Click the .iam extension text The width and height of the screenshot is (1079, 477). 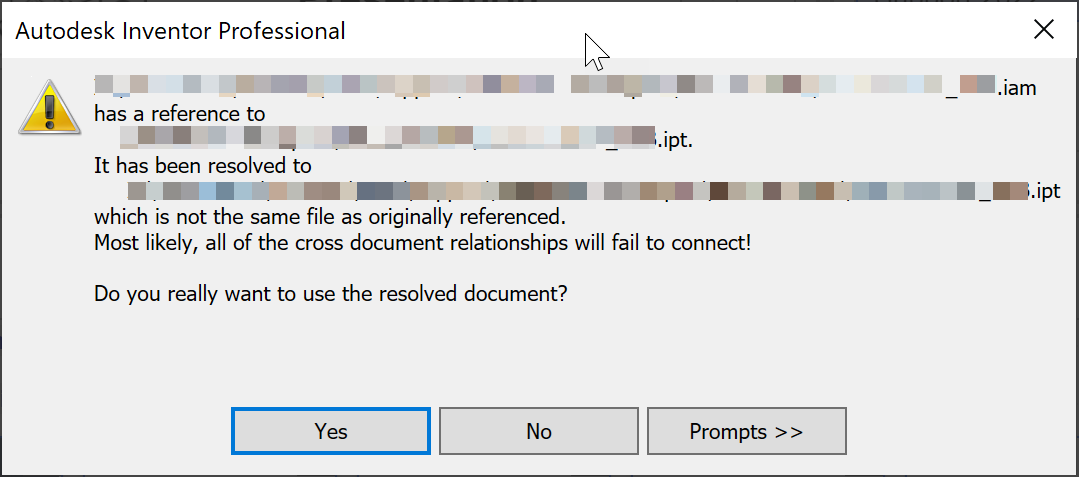pyautogui.click(x=1017, y=88)
